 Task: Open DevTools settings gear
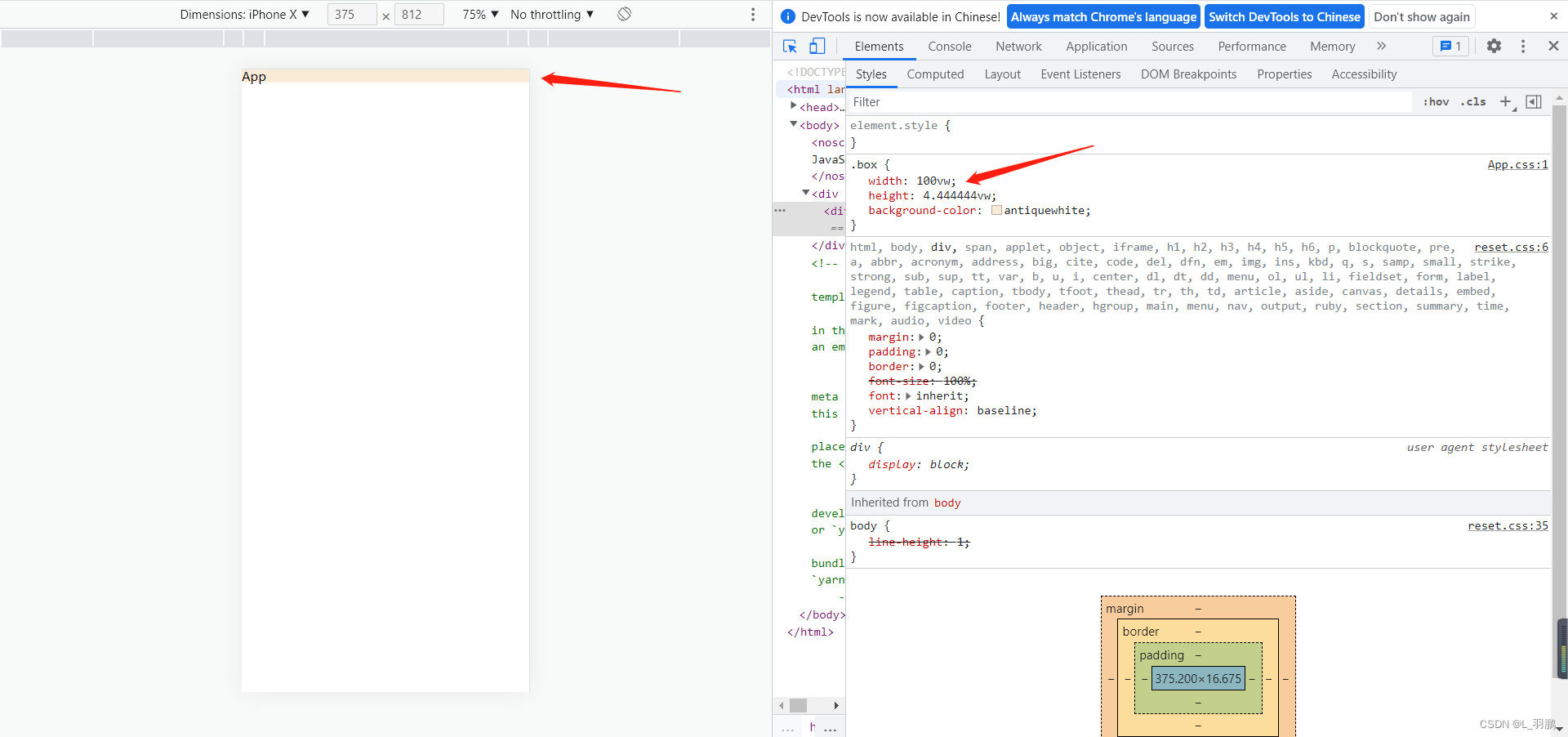point(1494,47)
